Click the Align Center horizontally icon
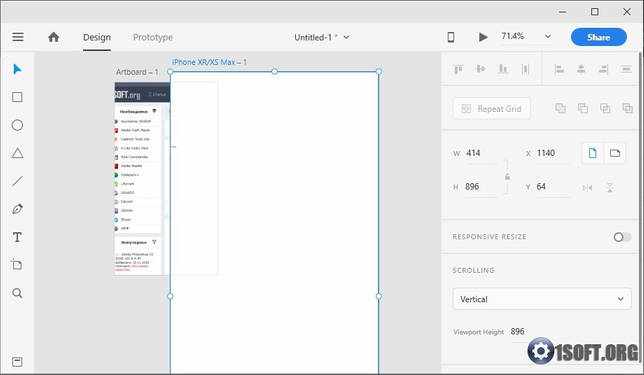 point(581,69)
